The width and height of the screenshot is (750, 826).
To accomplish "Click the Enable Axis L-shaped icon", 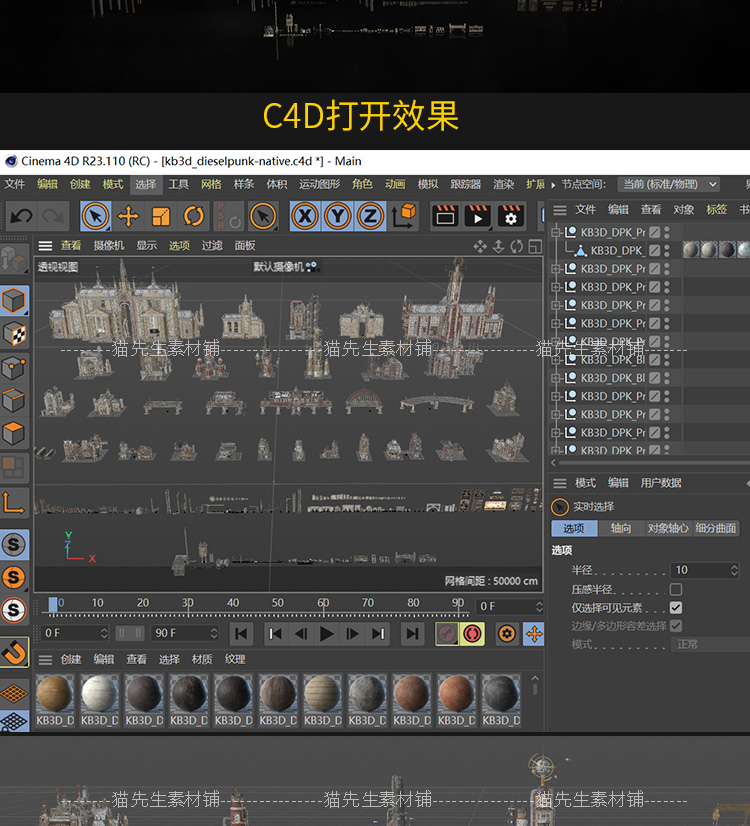I will point(14,502).
